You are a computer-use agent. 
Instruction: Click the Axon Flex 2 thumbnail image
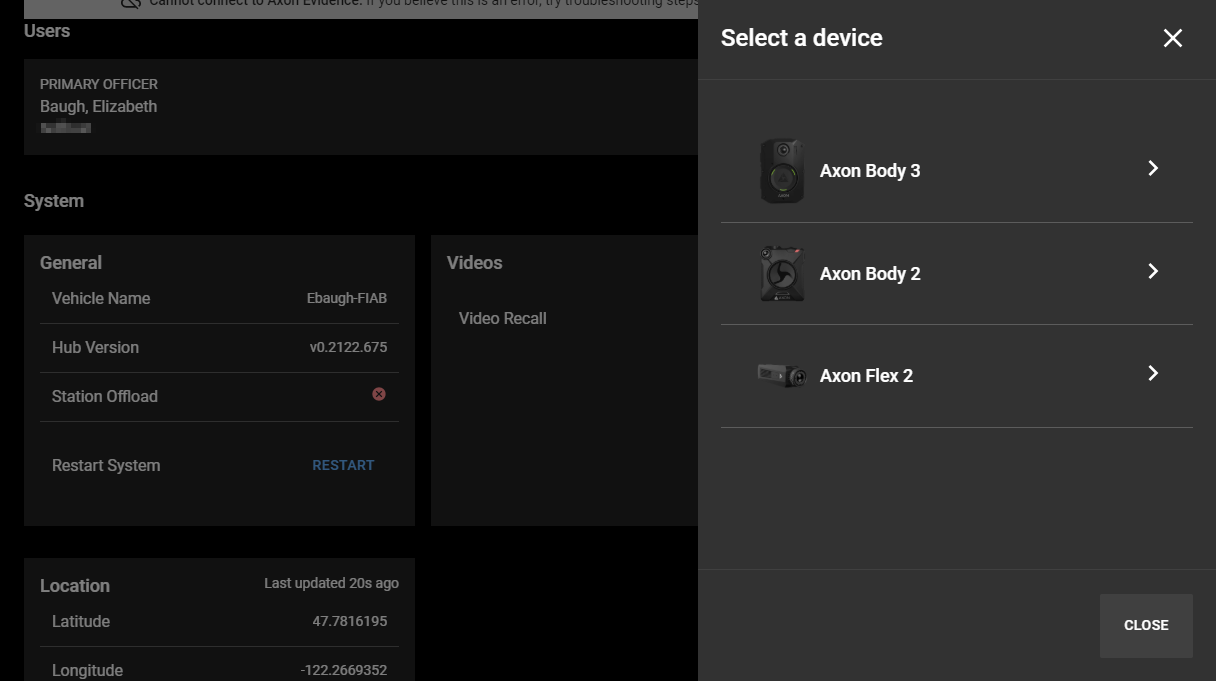coord(782,376)
